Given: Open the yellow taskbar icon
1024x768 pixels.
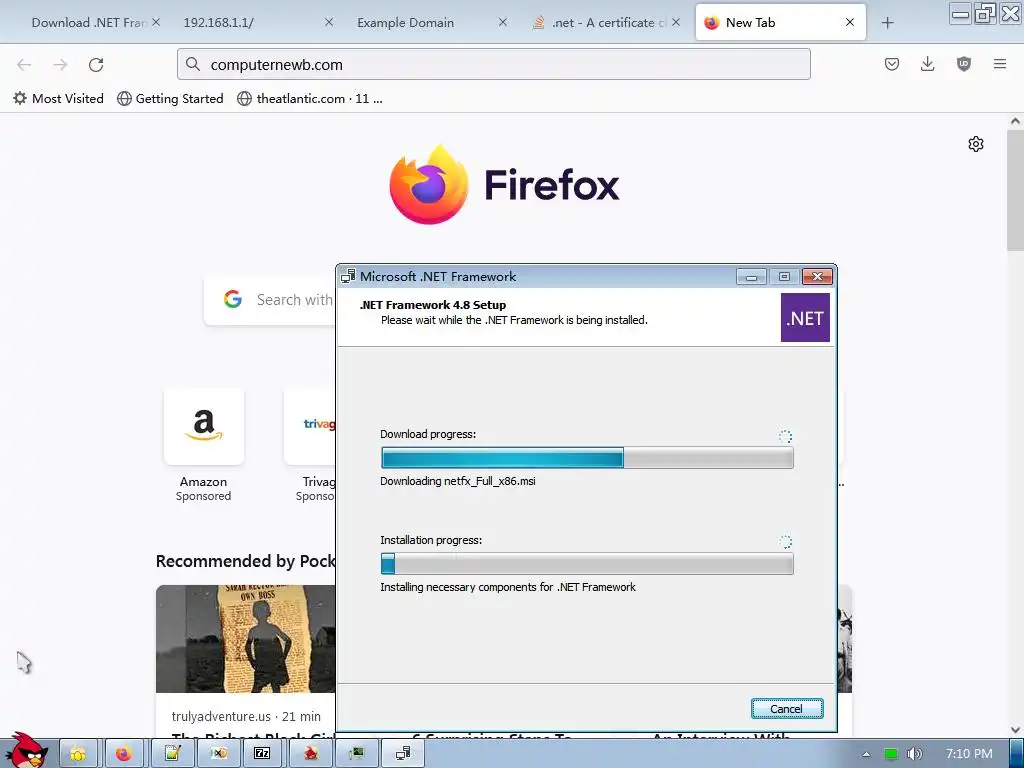Looking at the screenshot, I should [x=78, y=754].
